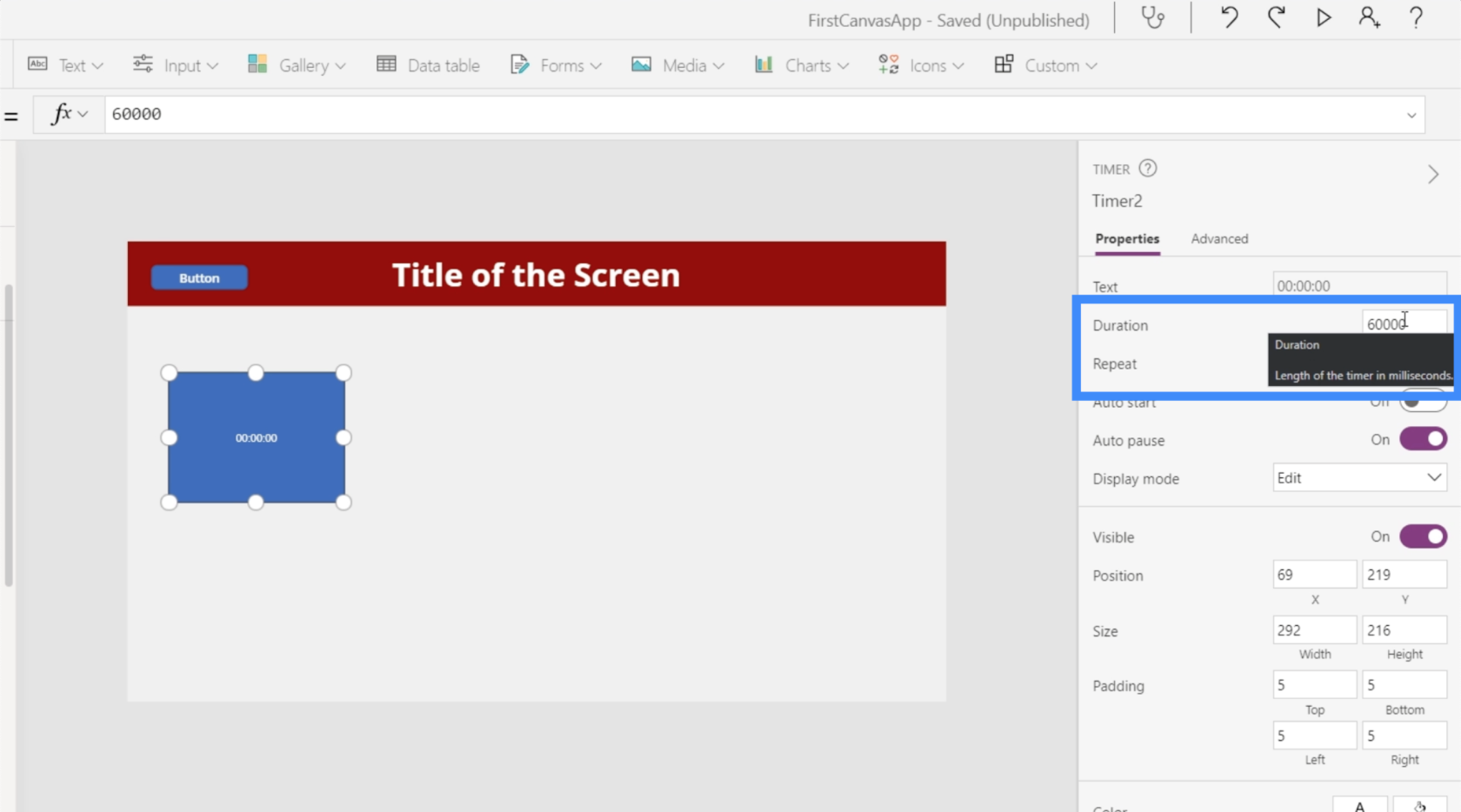Click the Height field 216

tap(1404, 629)
